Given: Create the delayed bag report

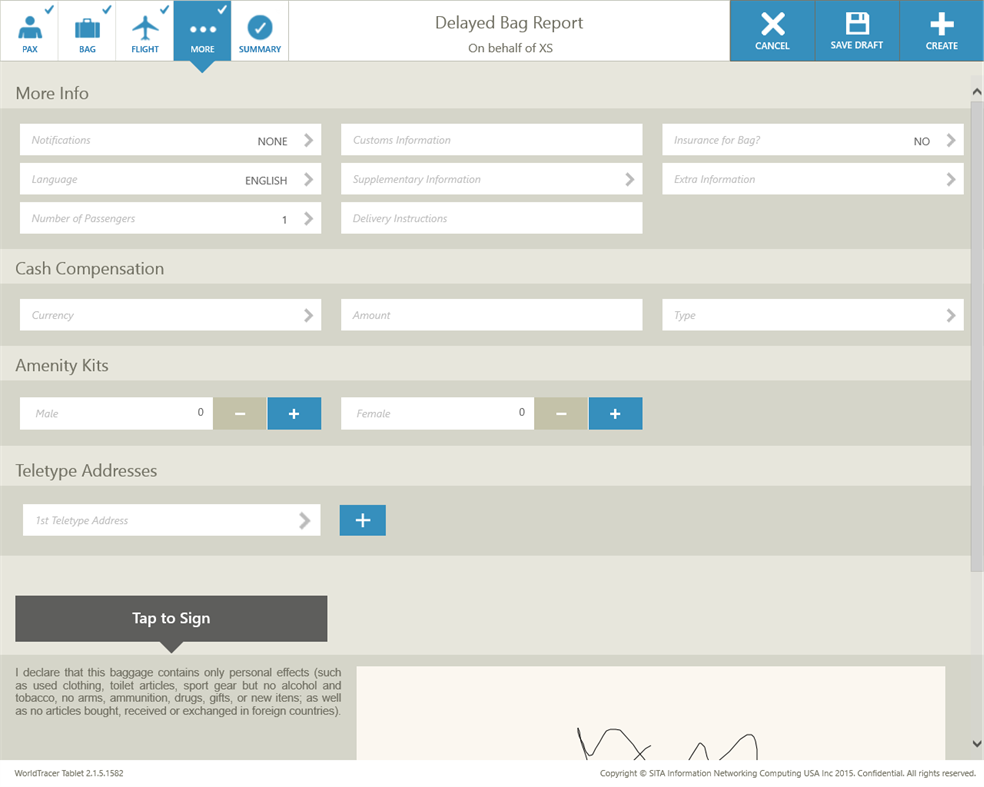Looking at the screenshot, I should pyautogui.click(x=941, y=31).
